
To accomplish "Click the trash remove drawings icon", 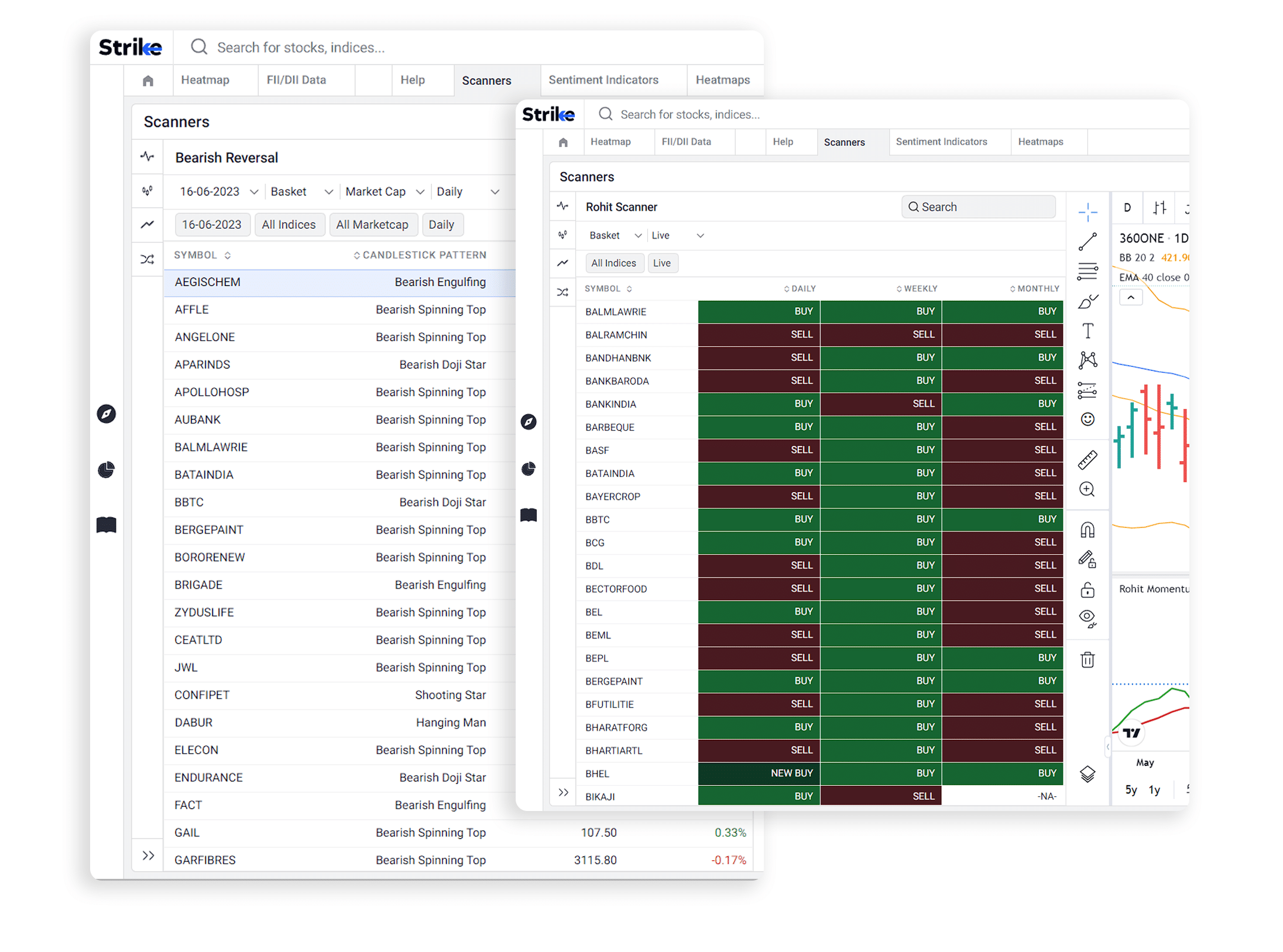I will [1087, 659].
